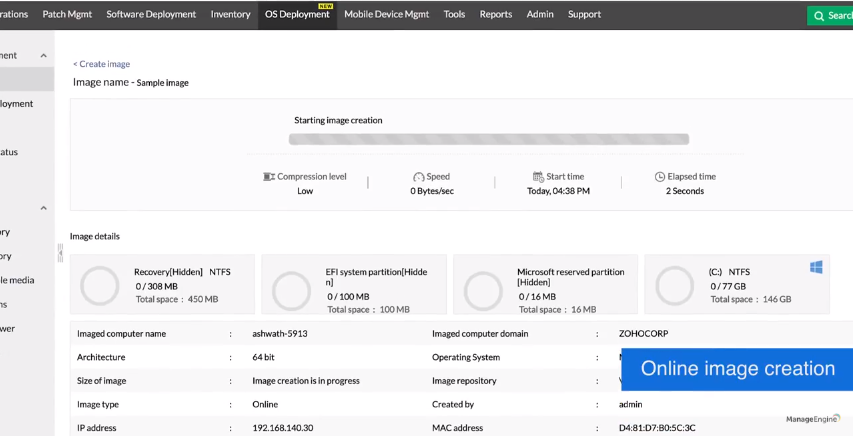Select the highlighted sidebar menu item
Screen dimensions: 853x438
(x=27, y=79)
